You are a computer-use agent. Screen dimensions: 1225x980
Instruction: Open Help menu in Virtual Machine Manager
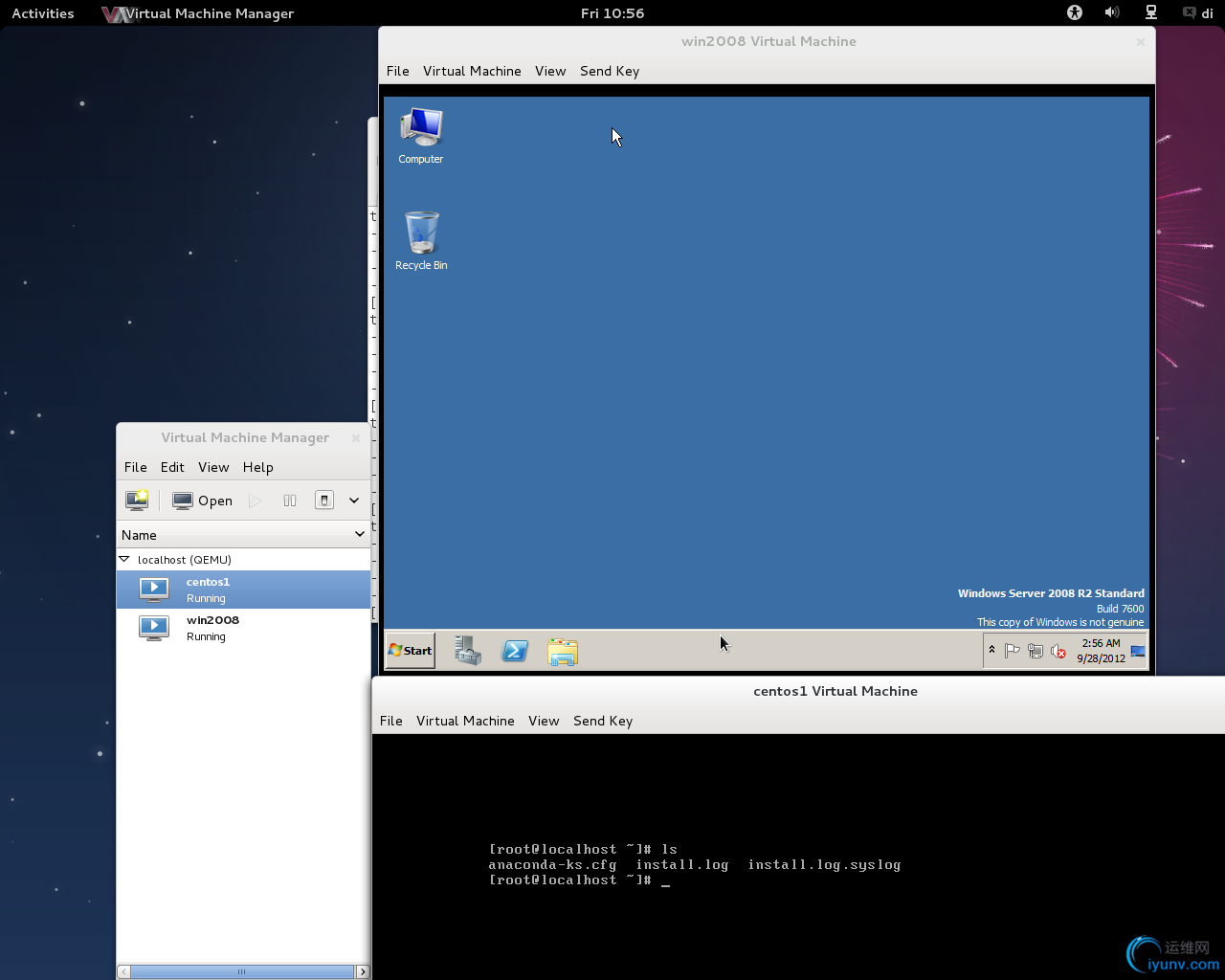[x=257, y=467]
